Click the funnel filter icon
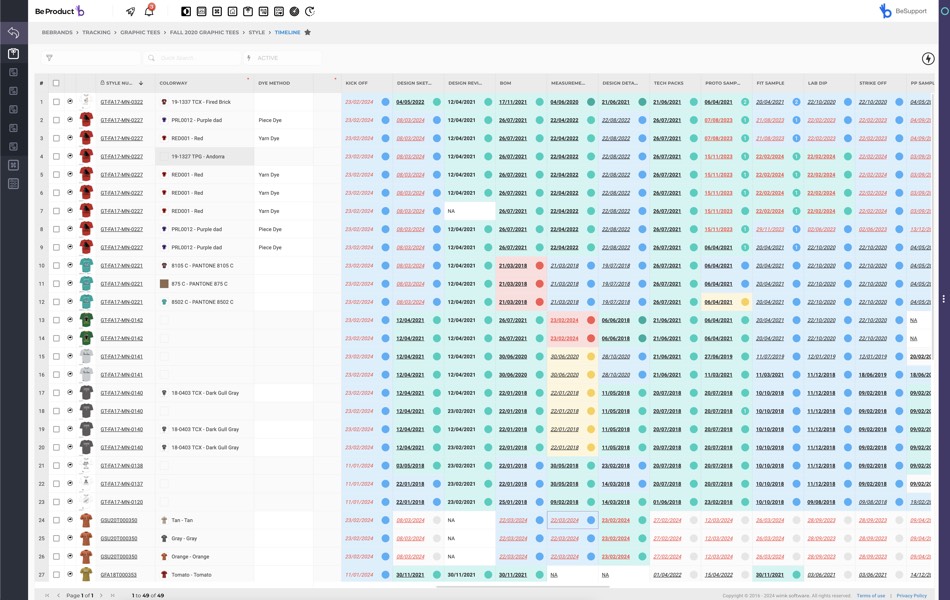Image resolution: width=950 pixels, height=600 pixels. click(x=49, y=58)
